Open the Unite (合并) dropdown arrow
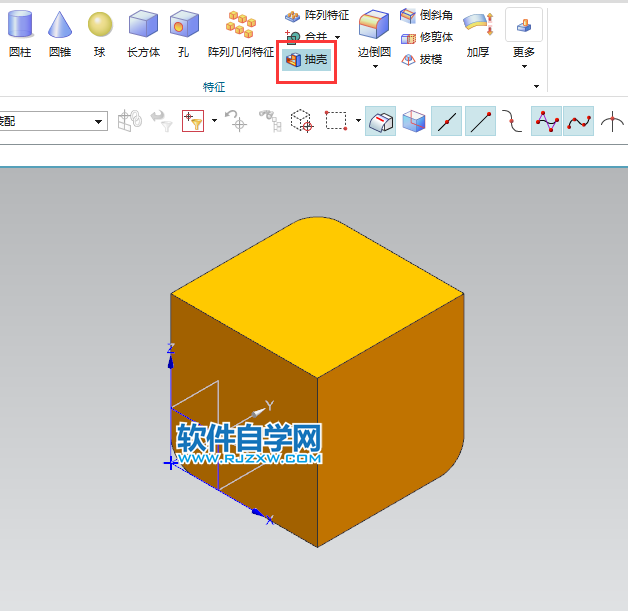 [337, 38]
